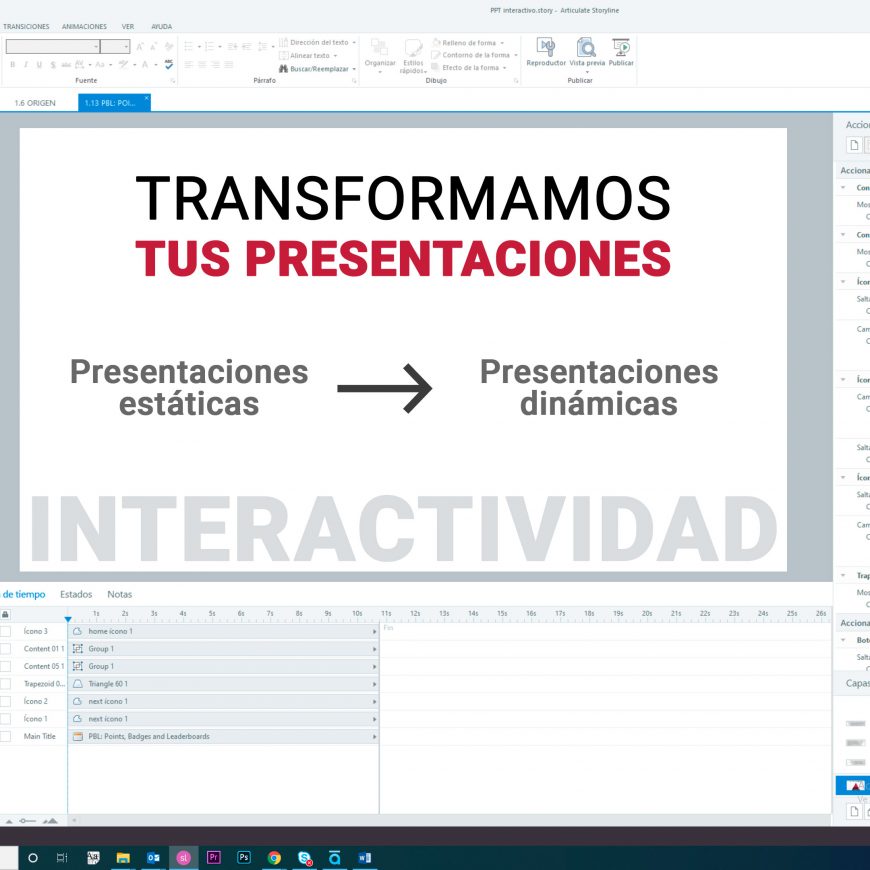870x870 pixels.
Task: Open the Efecto de la forma dropdown
Action: 504,68
